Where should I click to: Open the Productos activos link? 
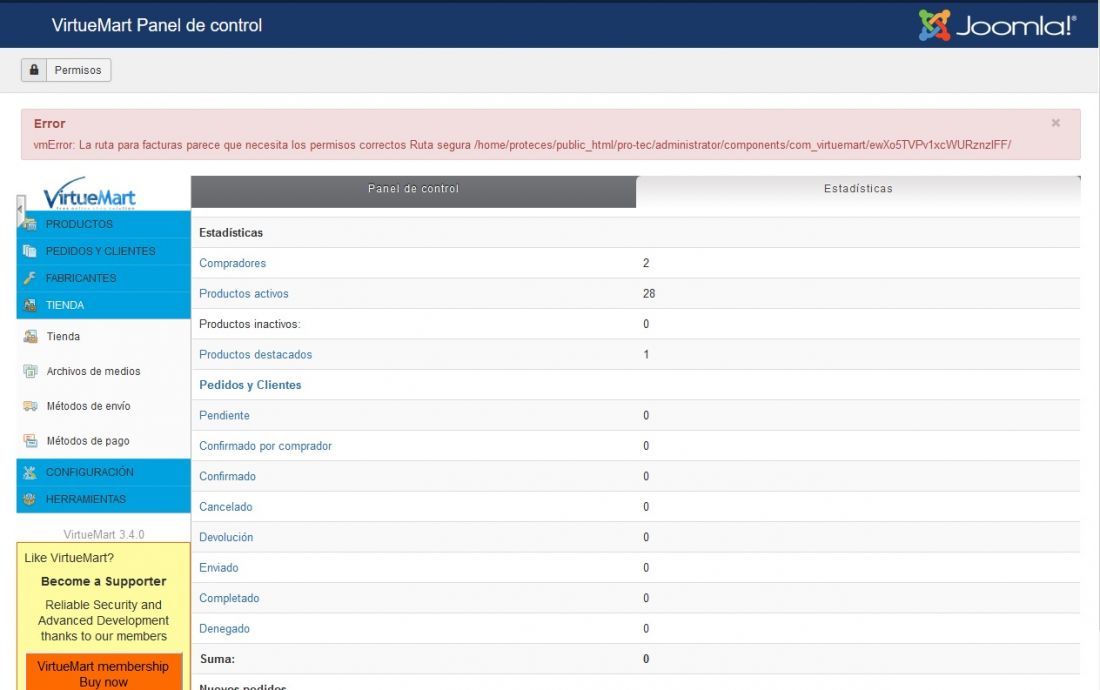tap(243, 294)
